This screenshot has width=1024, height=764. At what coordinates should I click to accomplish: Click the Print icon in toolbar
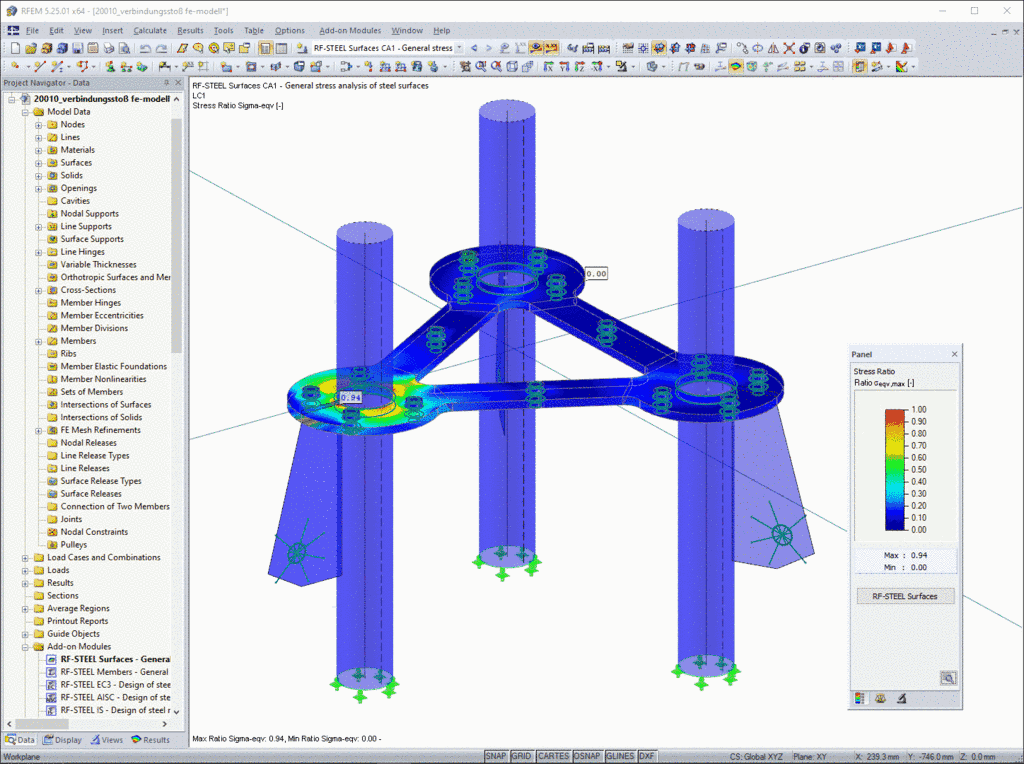click(108, 48)
